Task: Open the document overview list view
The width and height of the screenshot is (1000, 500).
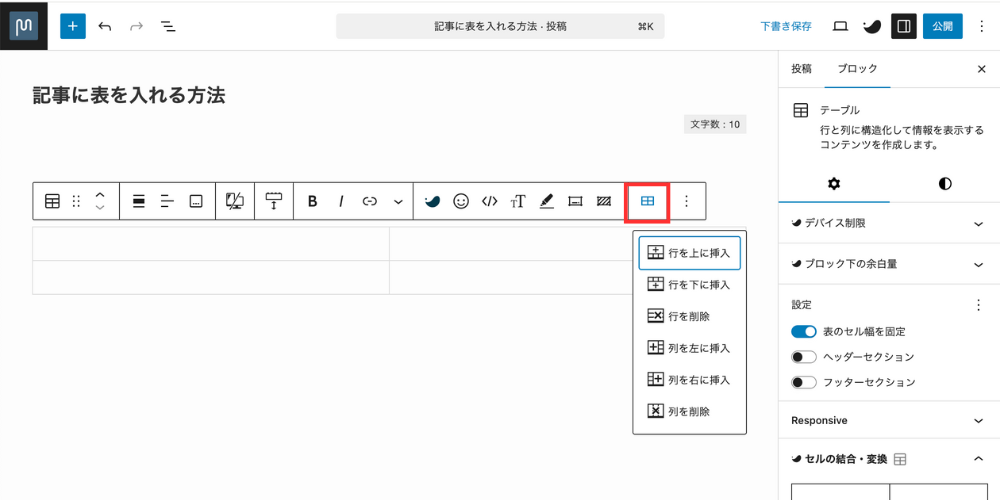Action: pos(168,26)
